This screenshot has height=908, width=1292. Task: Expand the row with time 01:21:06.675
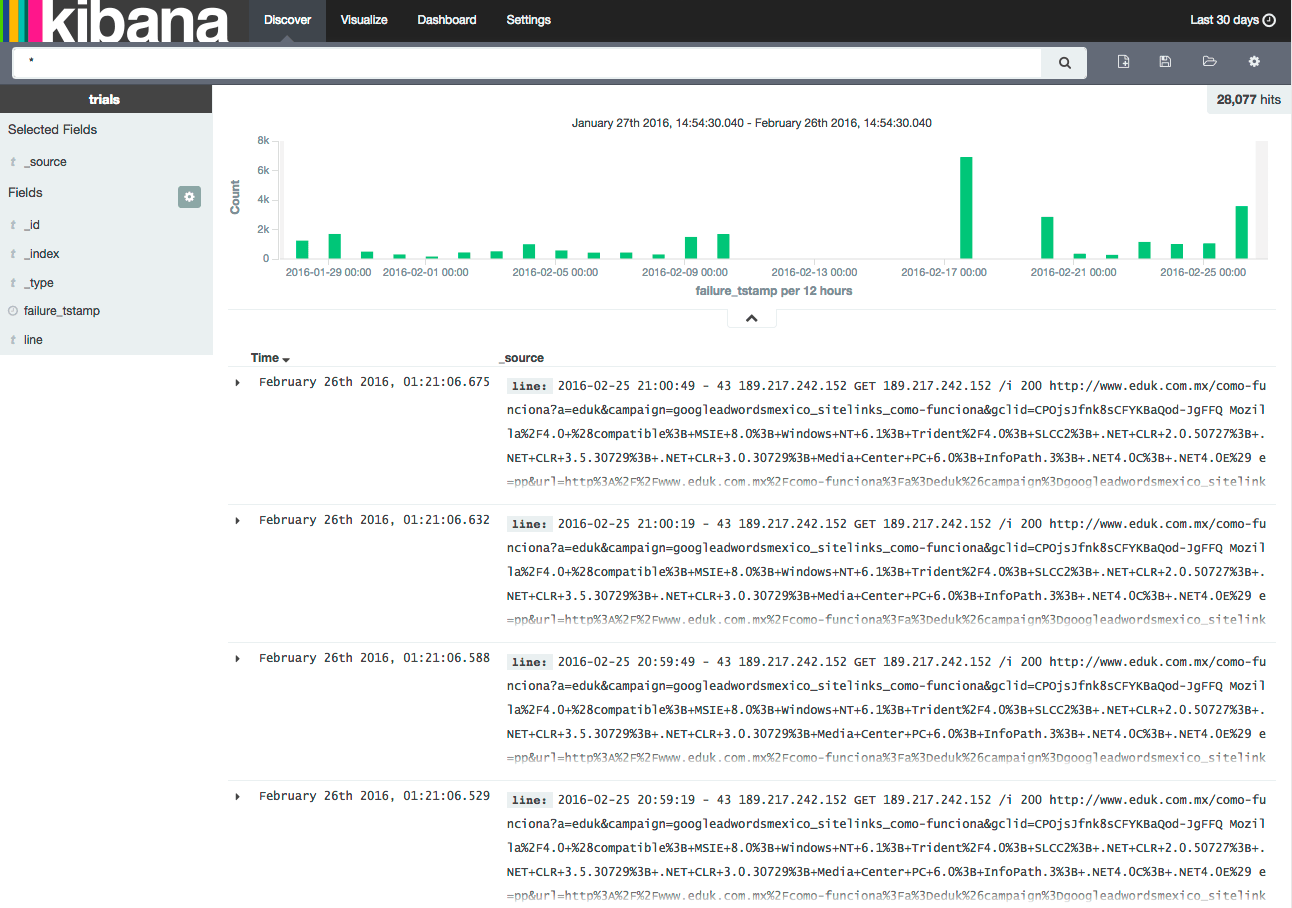click(x=237, y=382)
